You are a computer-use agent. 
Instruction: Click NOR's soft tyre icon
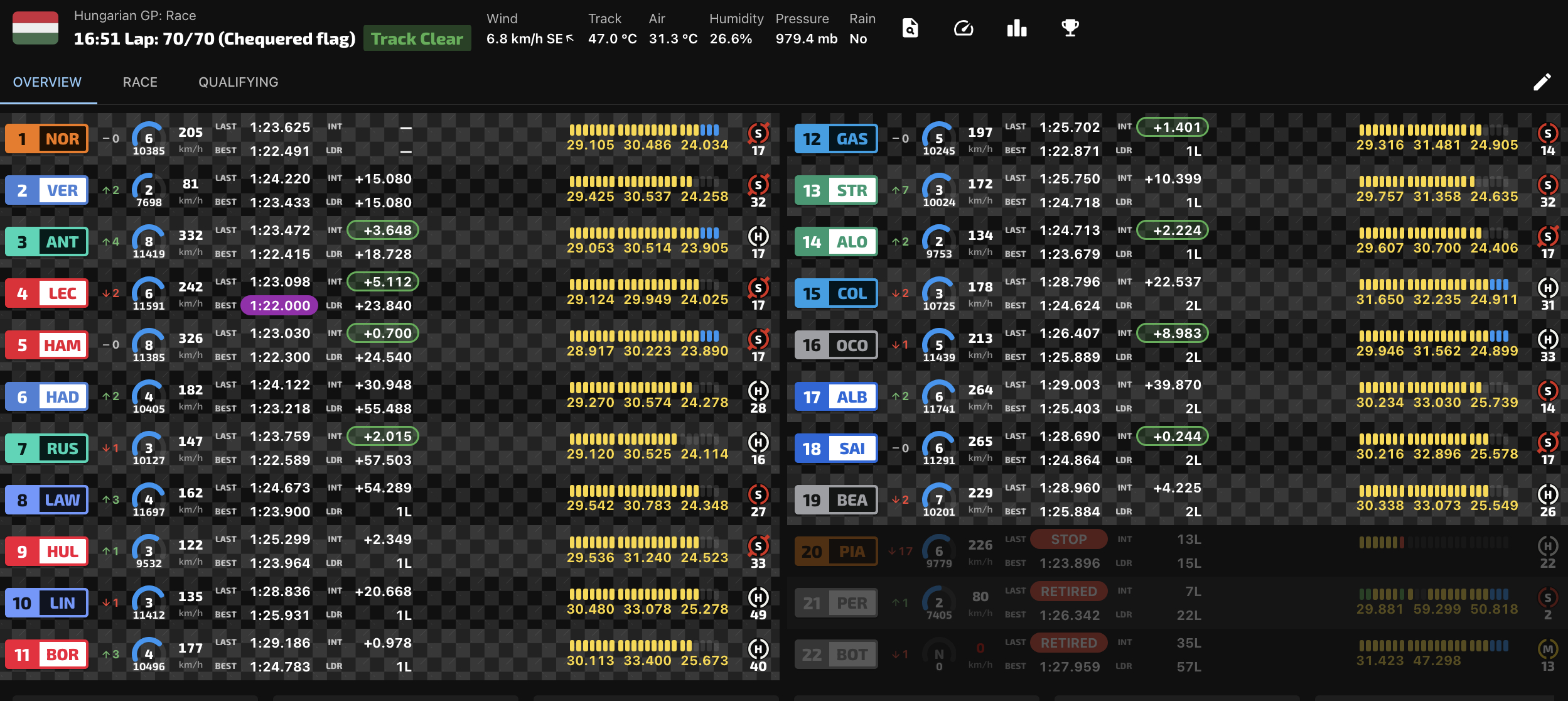pyautogui.click(x=758, y=133)
